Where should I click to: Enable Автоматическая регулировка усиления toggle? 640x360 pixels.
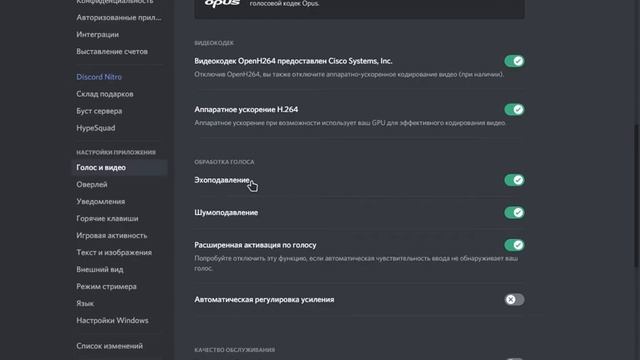[514, 300]
